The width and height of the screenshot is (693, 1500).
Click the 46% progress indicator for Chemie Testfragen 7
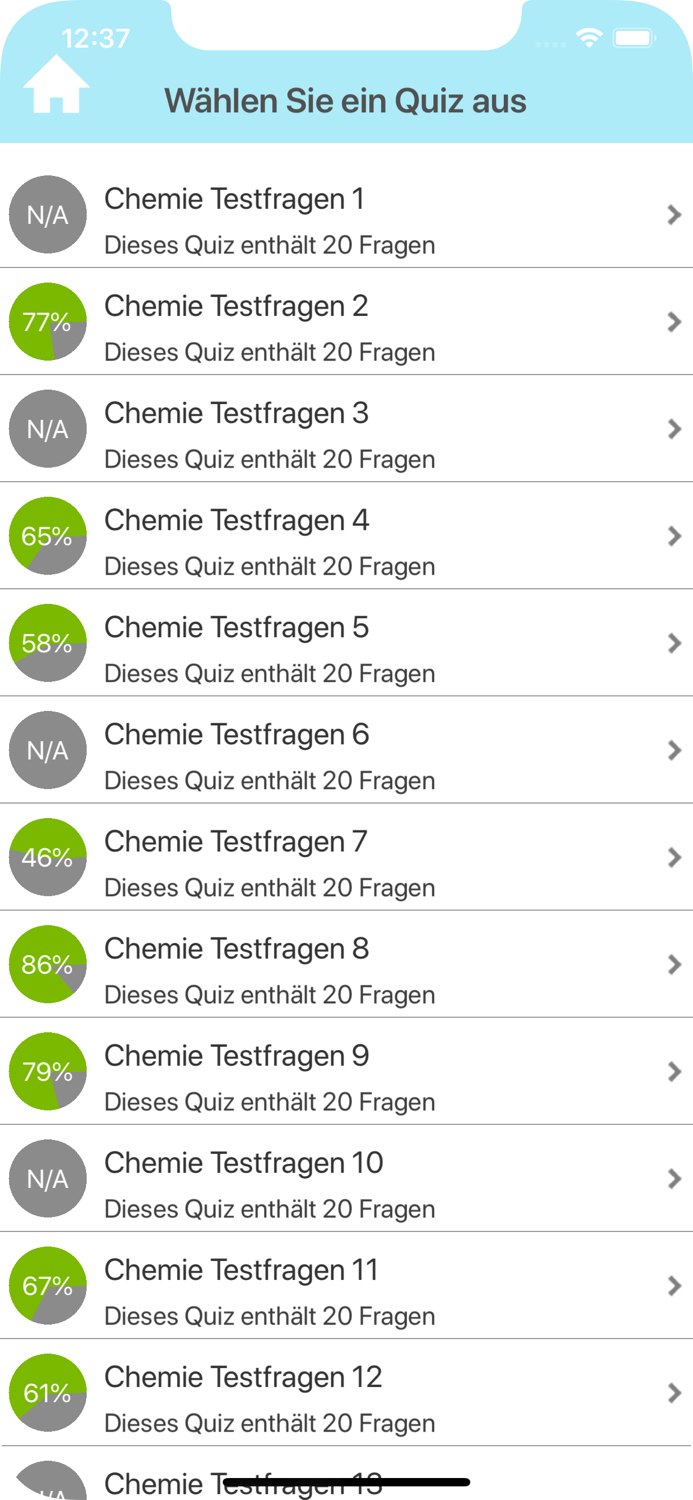pyautogui.click(x=47, y=857)
